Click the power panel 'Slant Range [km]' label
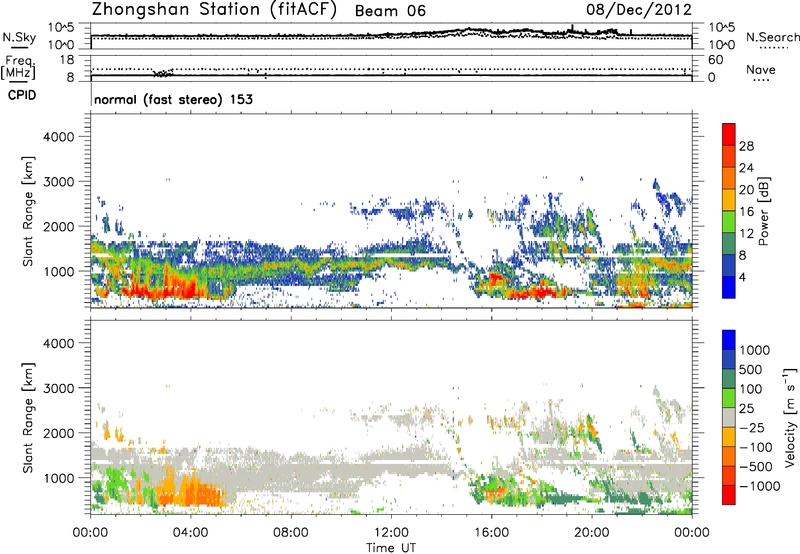Viewport: 800px width, 554px height. (x=28, y=211)
